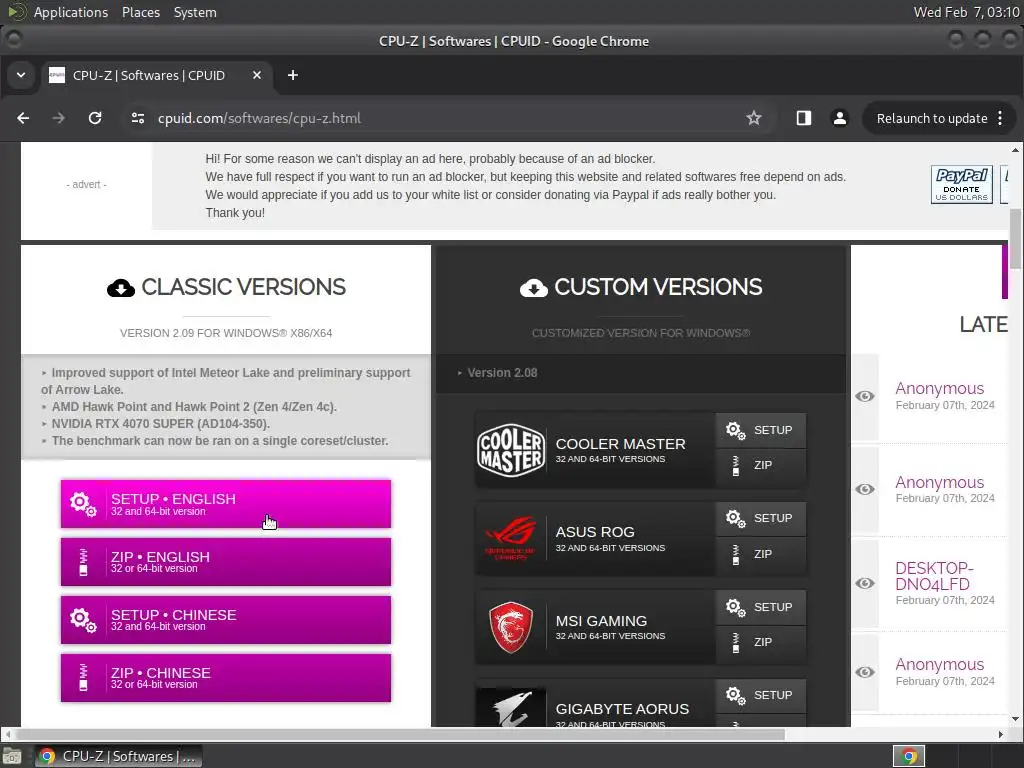Click the CPU-Z Softwares taskbar window button
Screen dimensions: 1024x768
[118, 756]
